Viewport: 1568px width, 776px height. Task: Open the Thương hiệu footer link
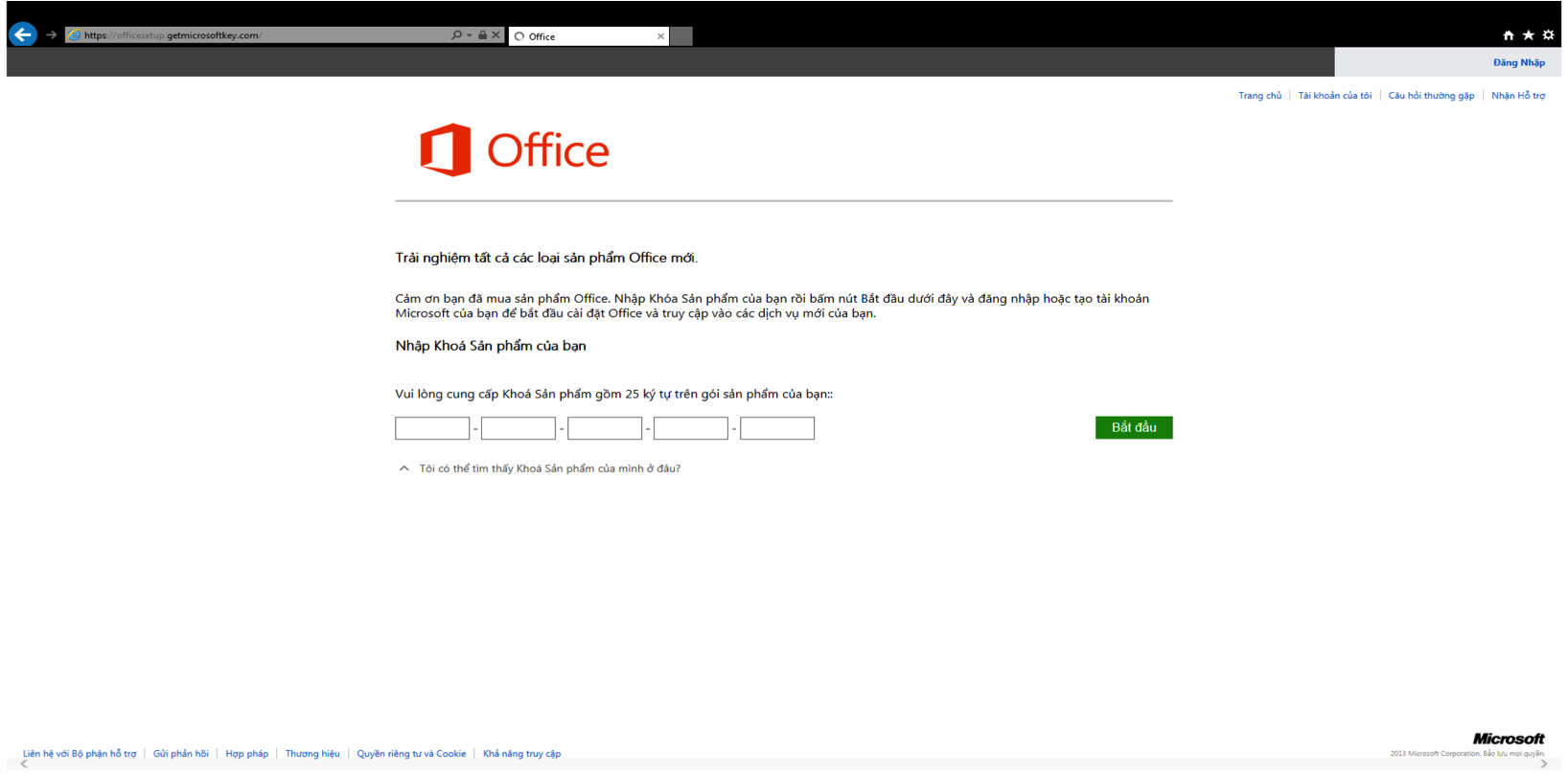pyautogui.click(x=312, y=754)
